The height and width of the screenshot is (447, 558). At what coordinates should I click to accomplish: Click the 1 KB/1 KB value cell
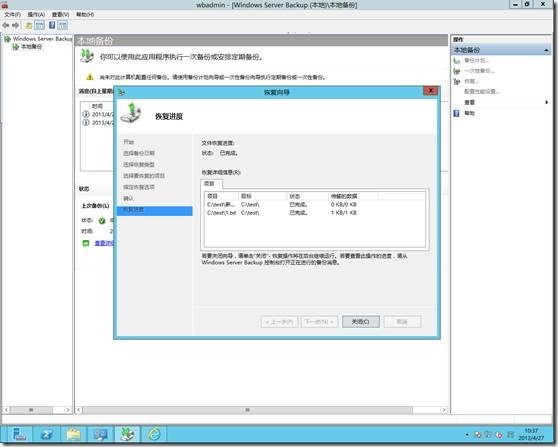(343, 213)
